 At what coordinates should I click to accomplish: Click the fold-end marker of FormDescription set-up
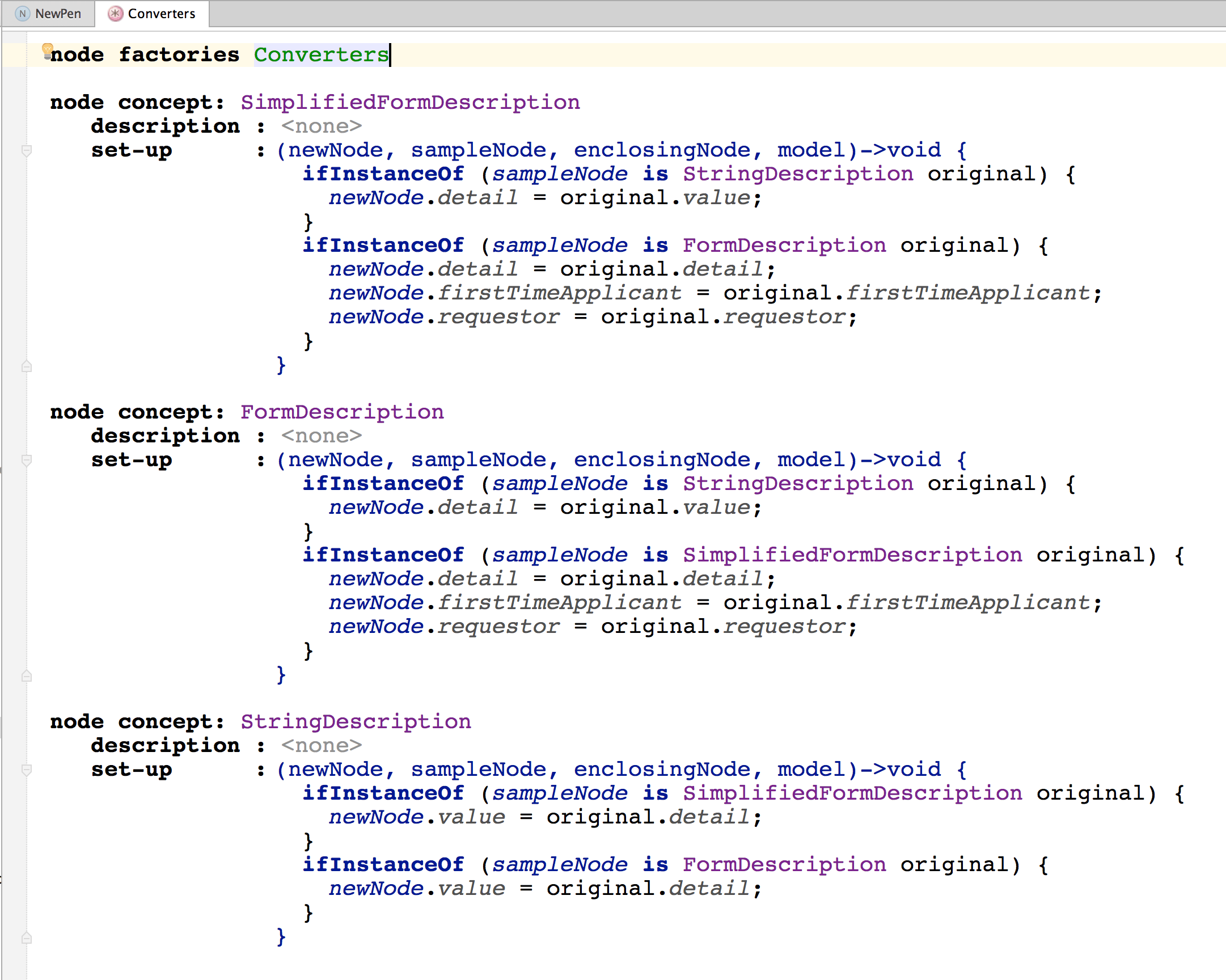click(x=26, y=675)
